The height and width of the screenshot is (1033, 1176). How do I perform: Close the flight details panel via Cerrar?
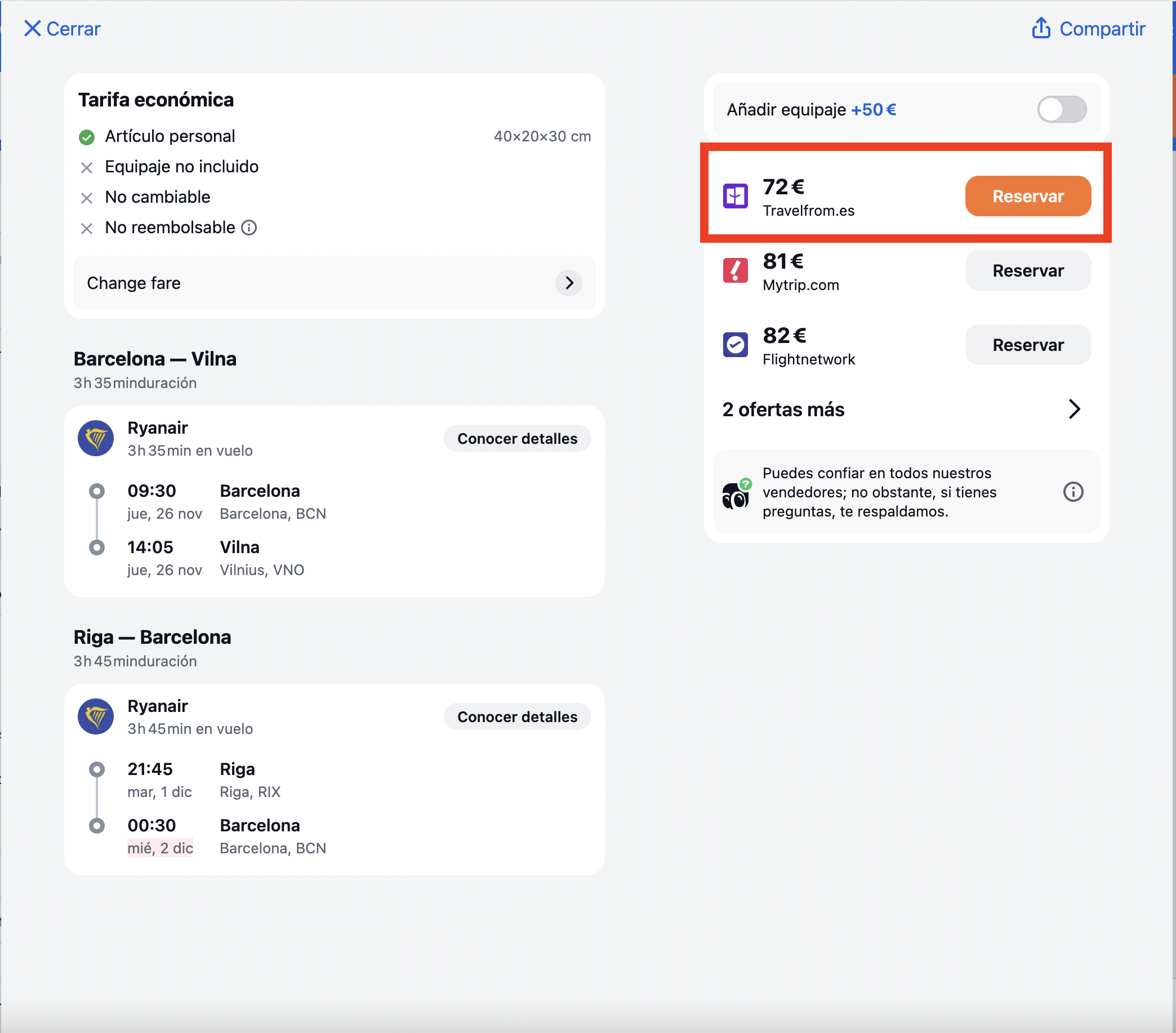pyautogui.click(x=61, y=28)
